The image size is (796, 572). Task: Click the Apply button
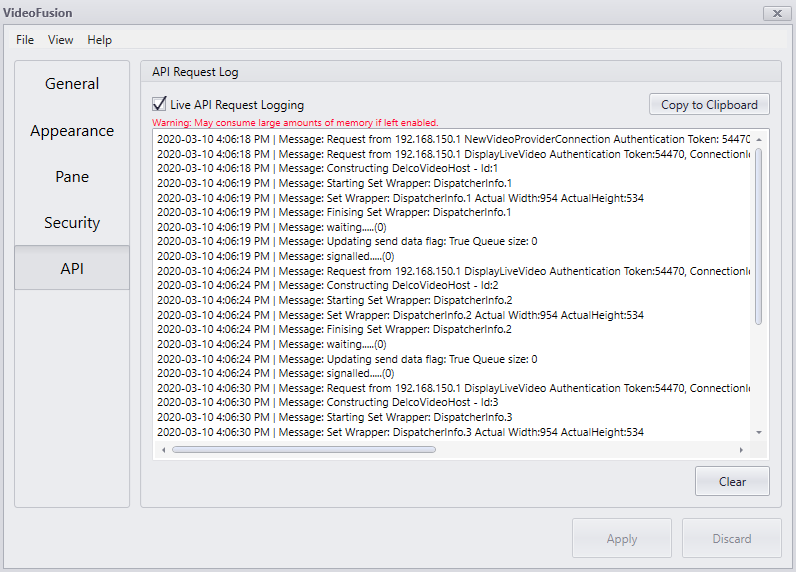click(622, 539)
